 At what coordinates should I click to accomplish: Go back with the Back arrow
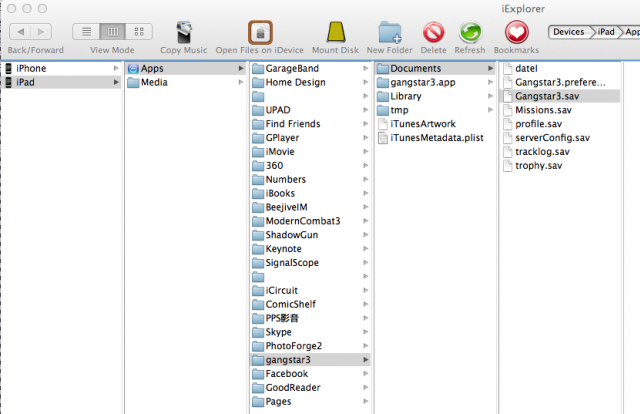tap(20, 31)
